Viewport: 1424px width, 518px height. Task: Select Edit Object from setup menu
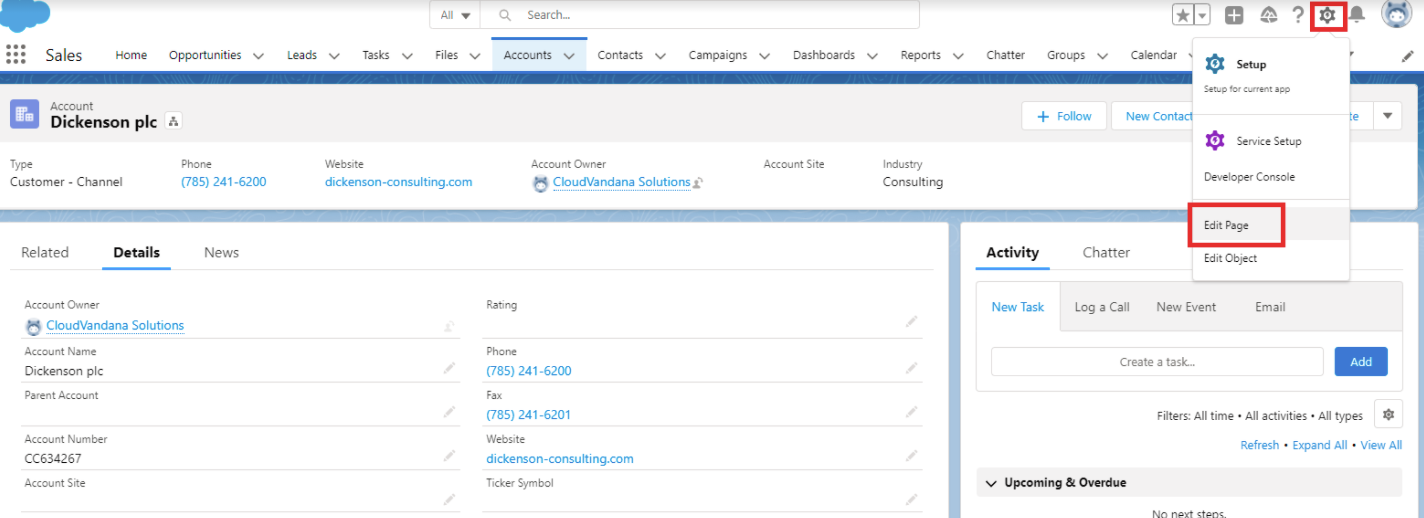[x=1271, y=258]
